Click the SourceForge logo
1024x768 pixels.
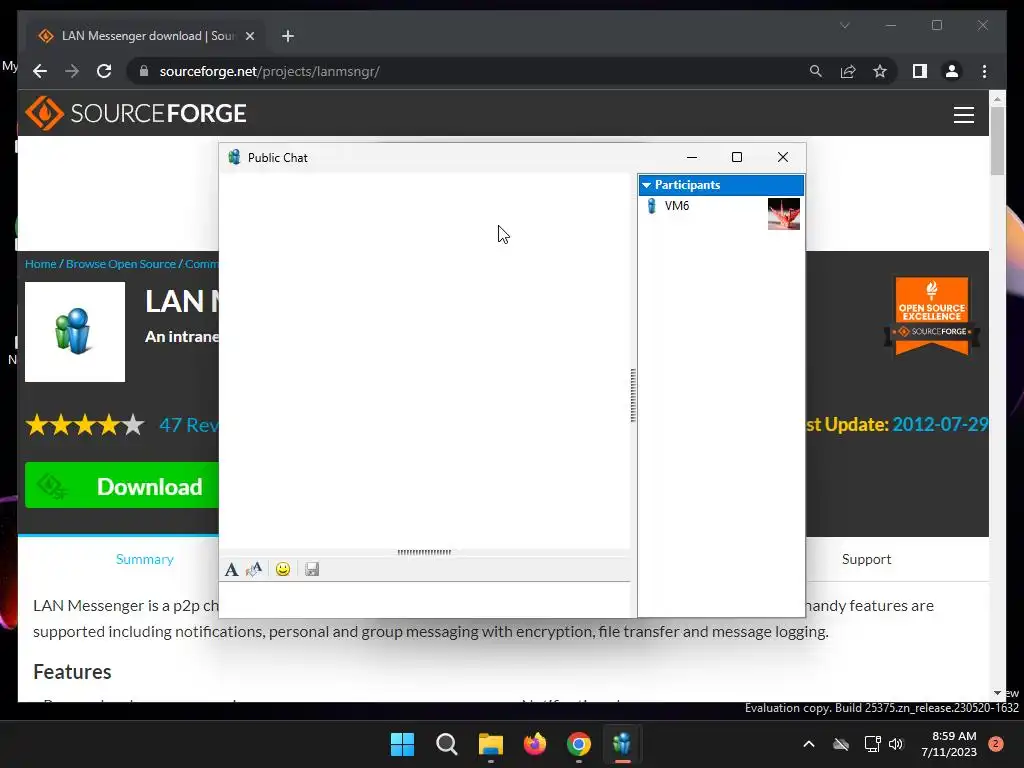point(136,114)
